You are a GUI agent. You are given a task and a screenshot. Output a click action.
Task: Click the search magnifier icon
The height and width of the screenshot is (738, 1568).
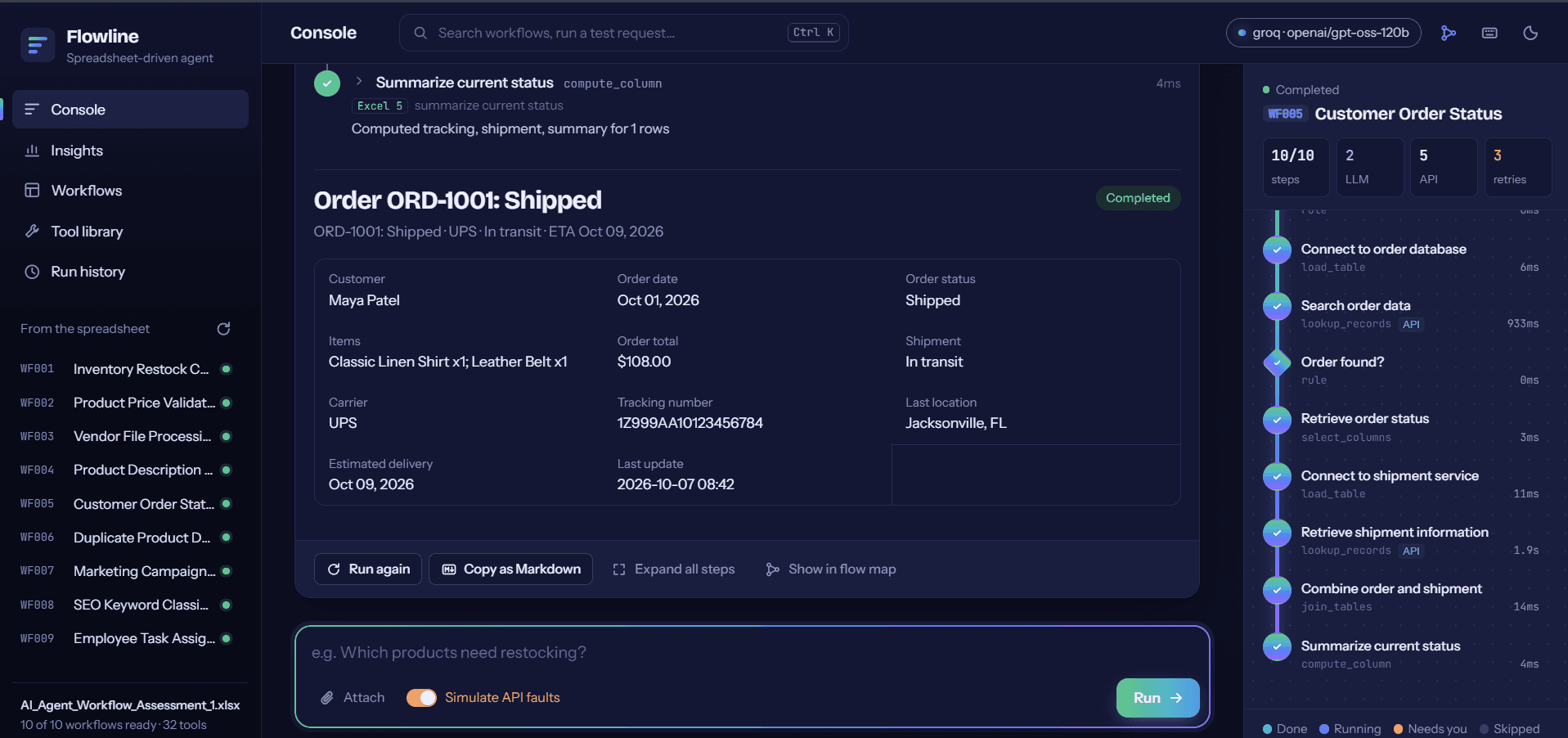pyautogui.click(x=420, y=33)
